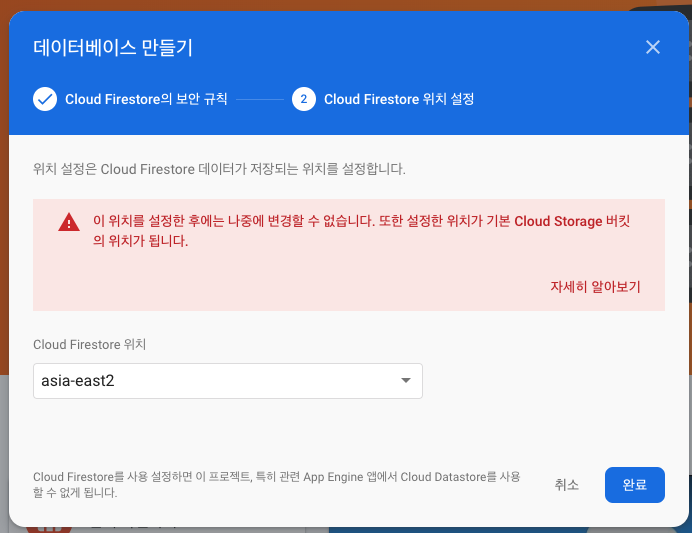Click the dropdown arrow in location field
692x533 pixels.
(406, 380)
